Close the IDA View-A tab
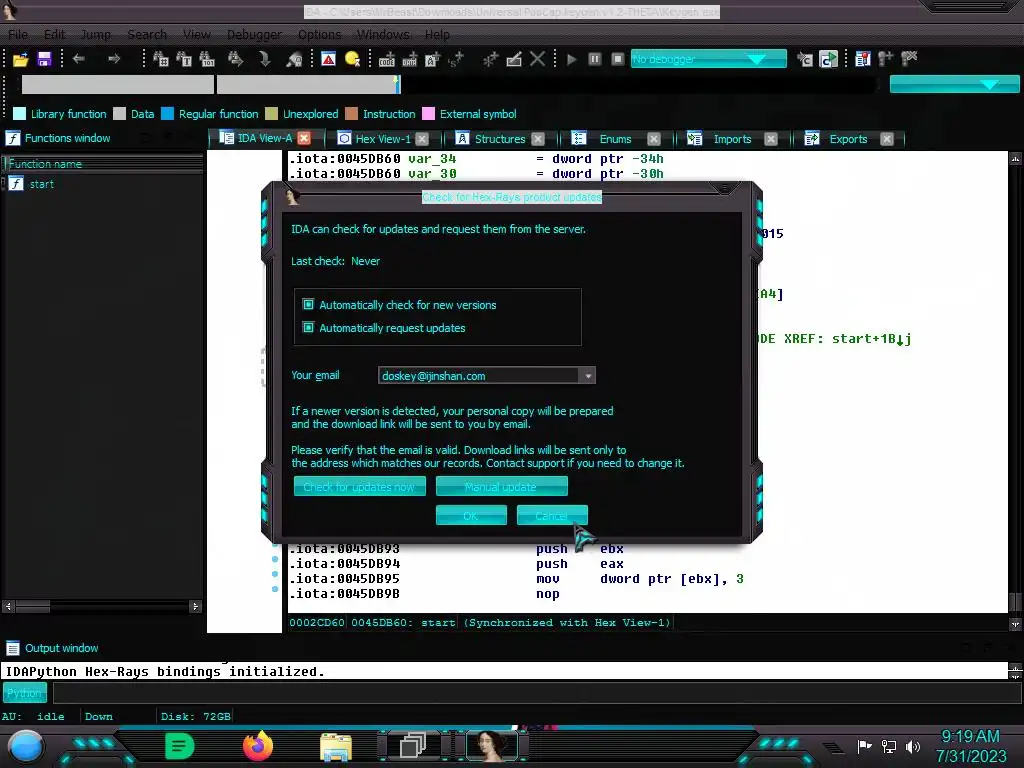 coord(304,138)
